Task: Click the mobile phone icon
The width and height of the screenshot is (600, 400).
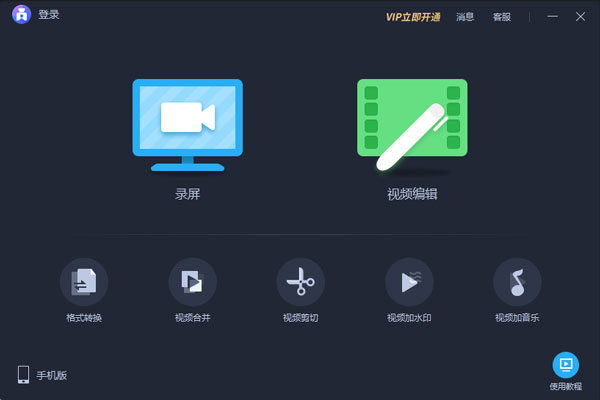Action: click(23, 374)
